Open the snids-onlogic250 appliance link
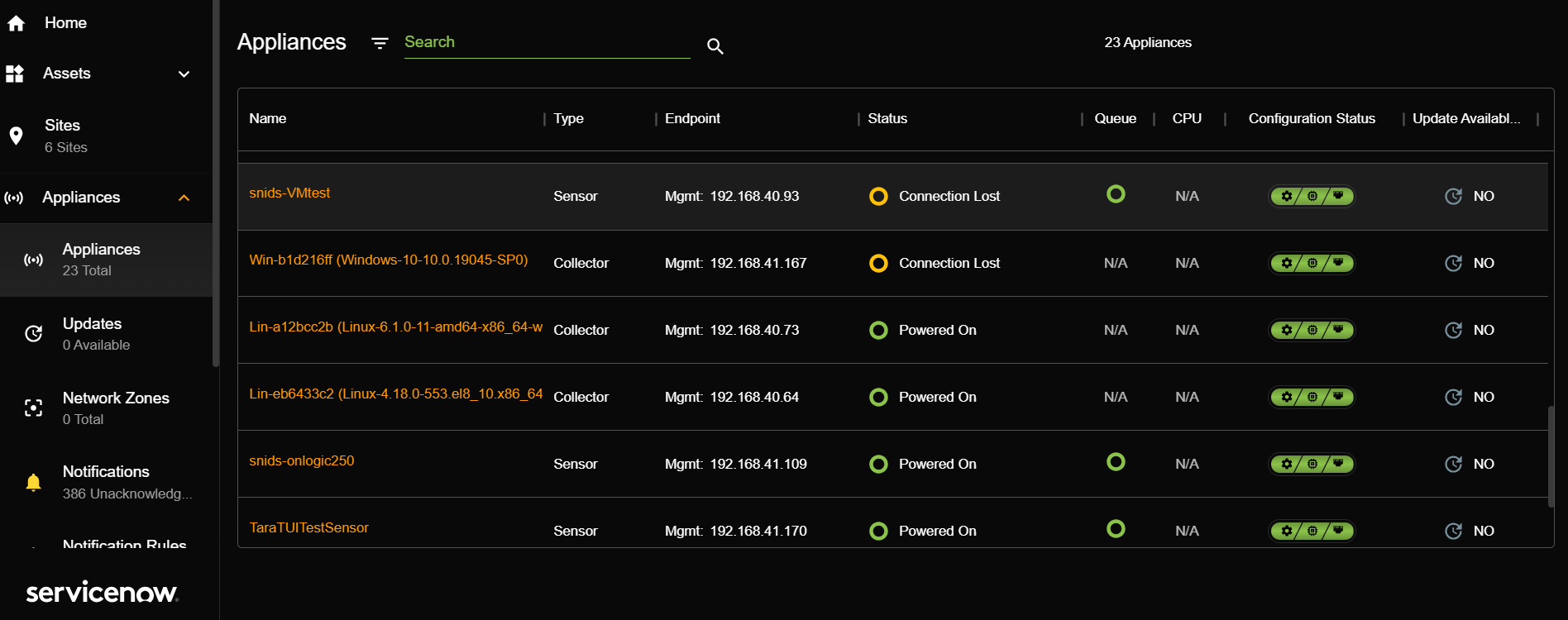This screenshot has height=620, width=1568. point(302,460)
